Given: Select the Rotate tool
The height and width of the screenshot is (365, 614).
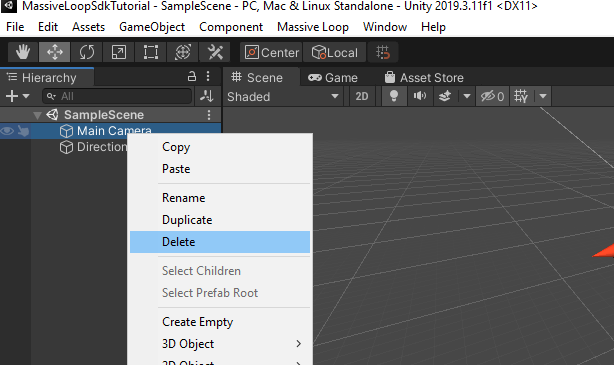Looking at the screenshot, I should (87, 52).
